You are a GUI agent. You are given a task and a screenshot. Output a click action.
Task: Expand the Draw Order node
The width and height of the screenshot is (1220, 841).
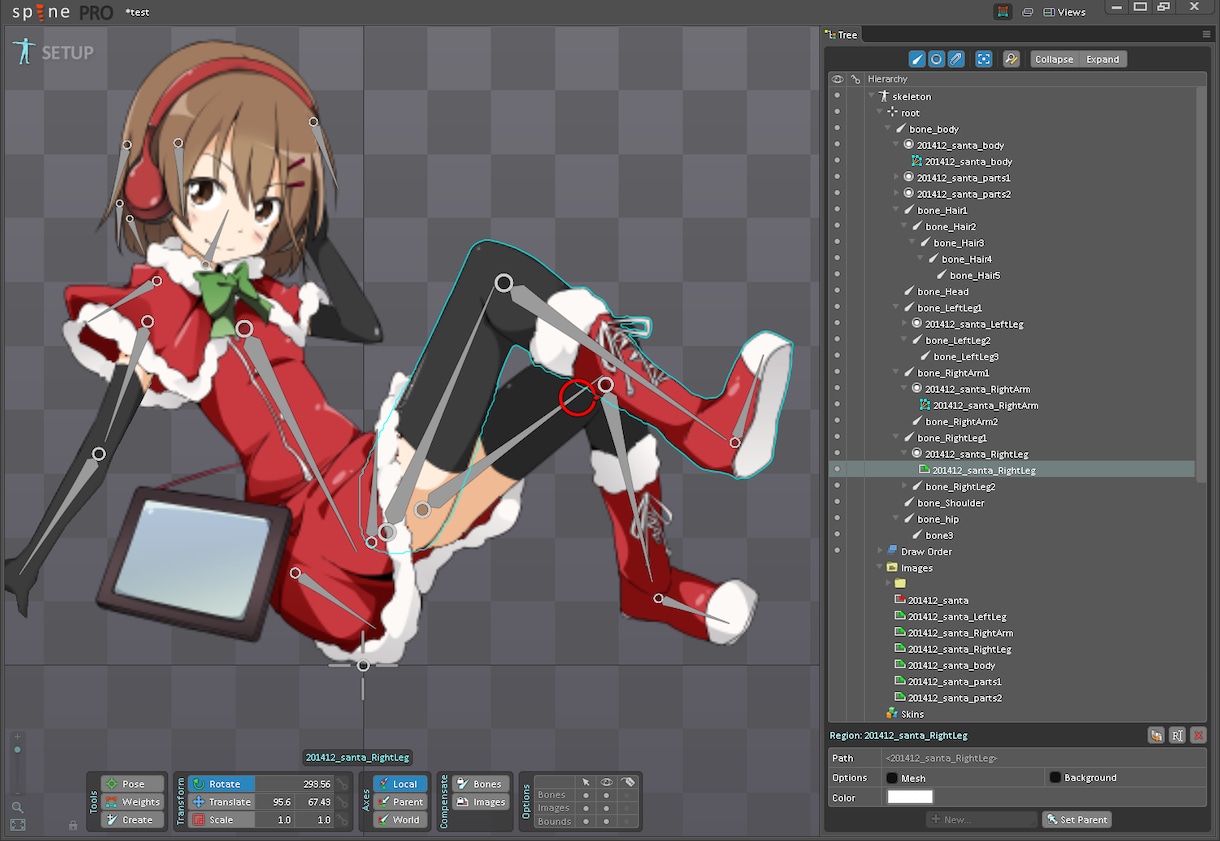tap(880, 552)
